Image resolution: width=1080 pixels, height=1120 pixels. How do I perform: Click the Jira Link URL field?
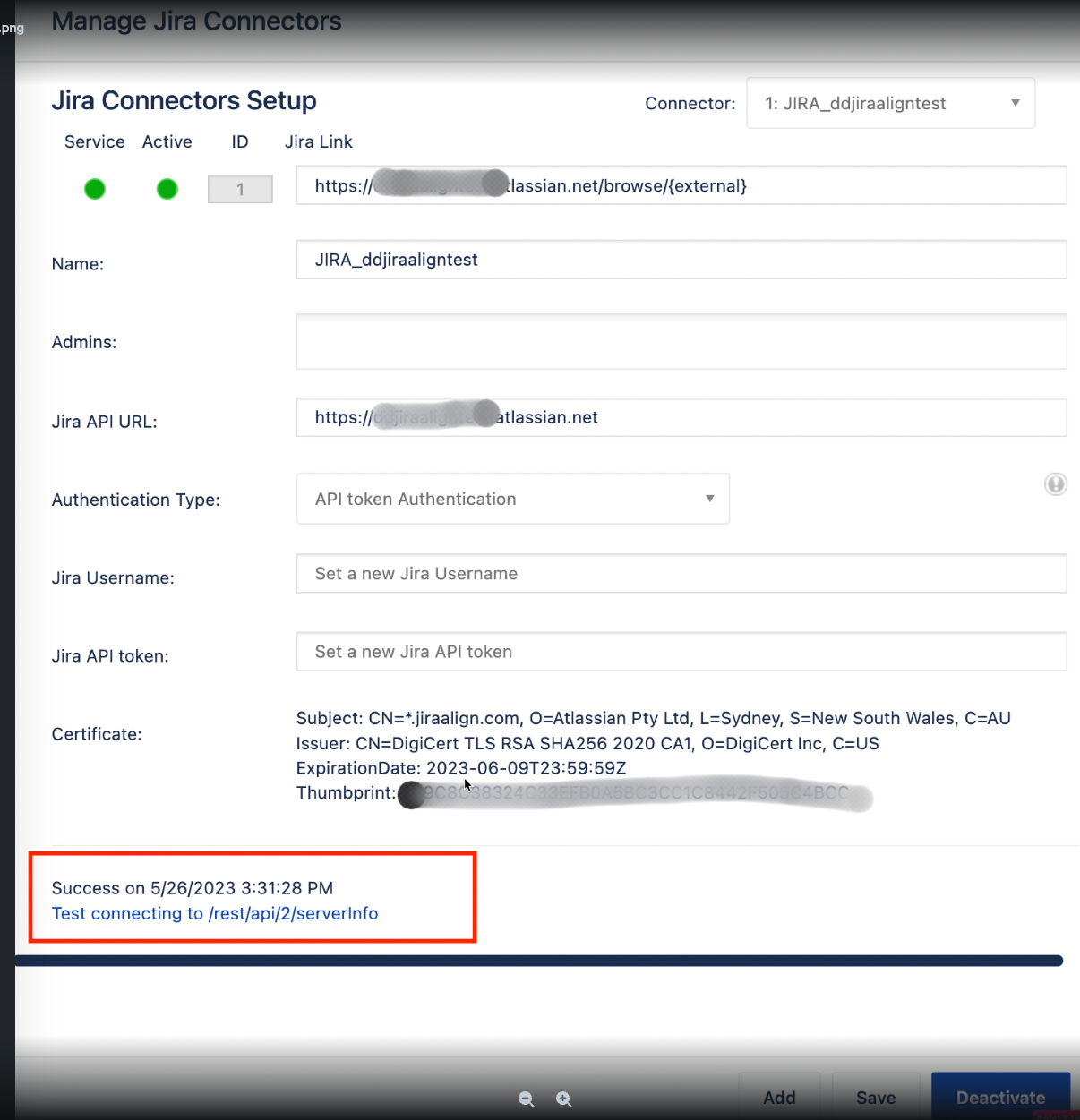click(x=681, y=185)
